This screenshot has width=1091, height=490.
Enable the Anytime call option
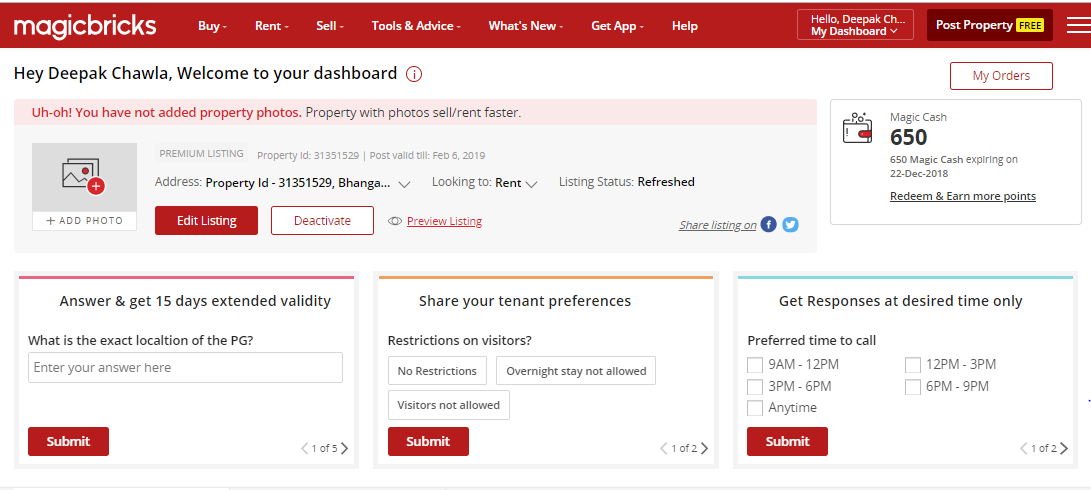click(x=755, y=408)
